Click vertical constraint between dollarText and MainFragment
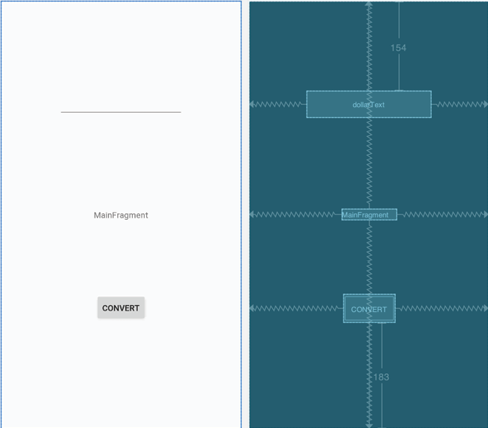This screenshot has width=488, height=428. [x=369, y=163]
